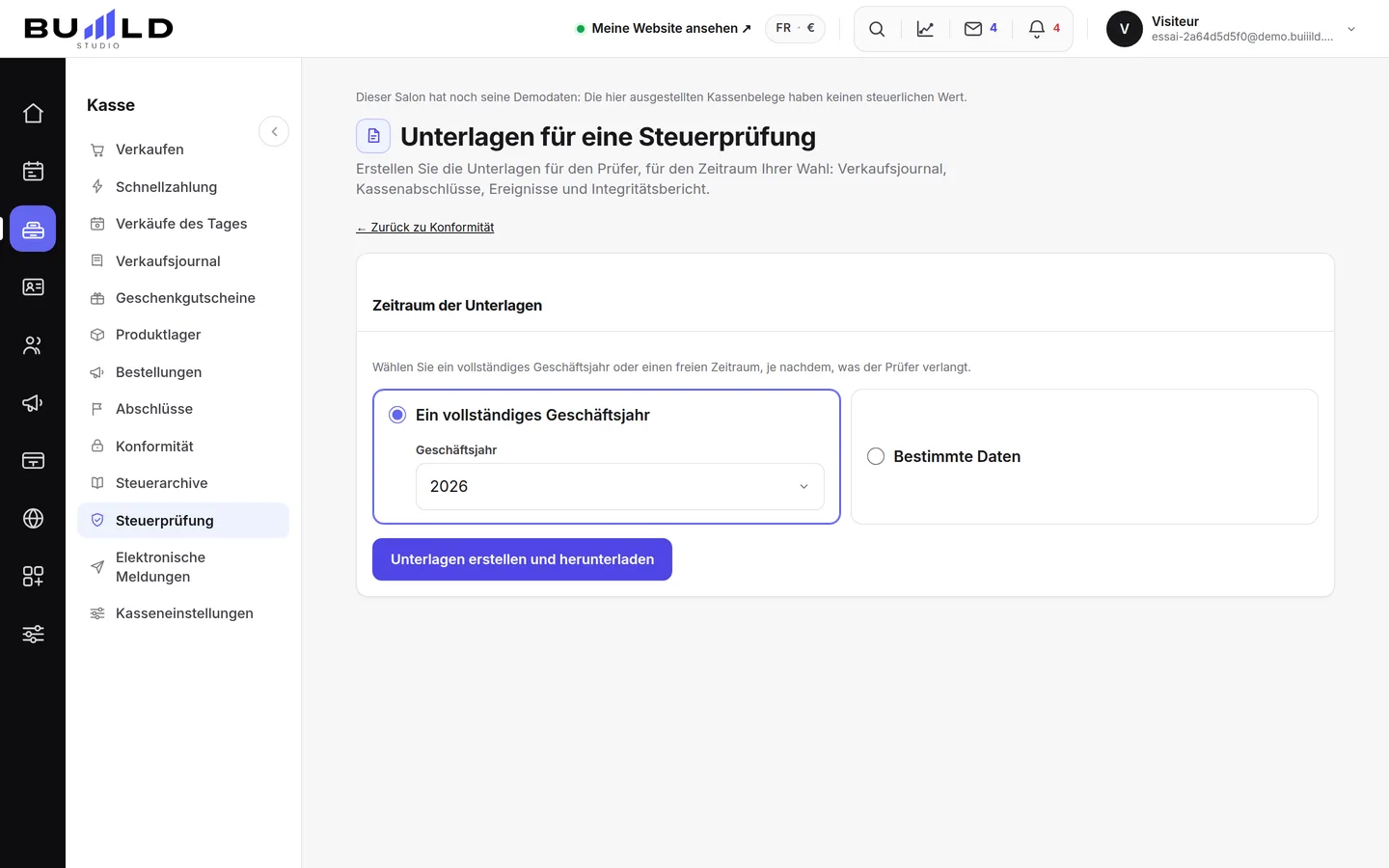Screen dimensions: 1389x868
Task: Open the Verkaufsjournal menu item
Action: (x=183, y=260)
